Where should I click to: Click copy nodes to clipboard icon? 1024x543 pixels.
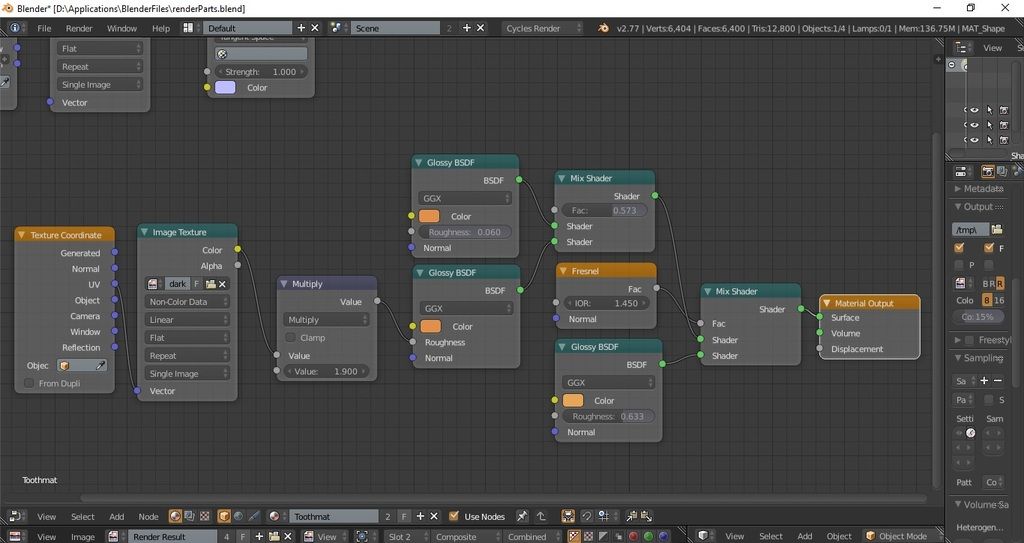[x=632, y=516]
